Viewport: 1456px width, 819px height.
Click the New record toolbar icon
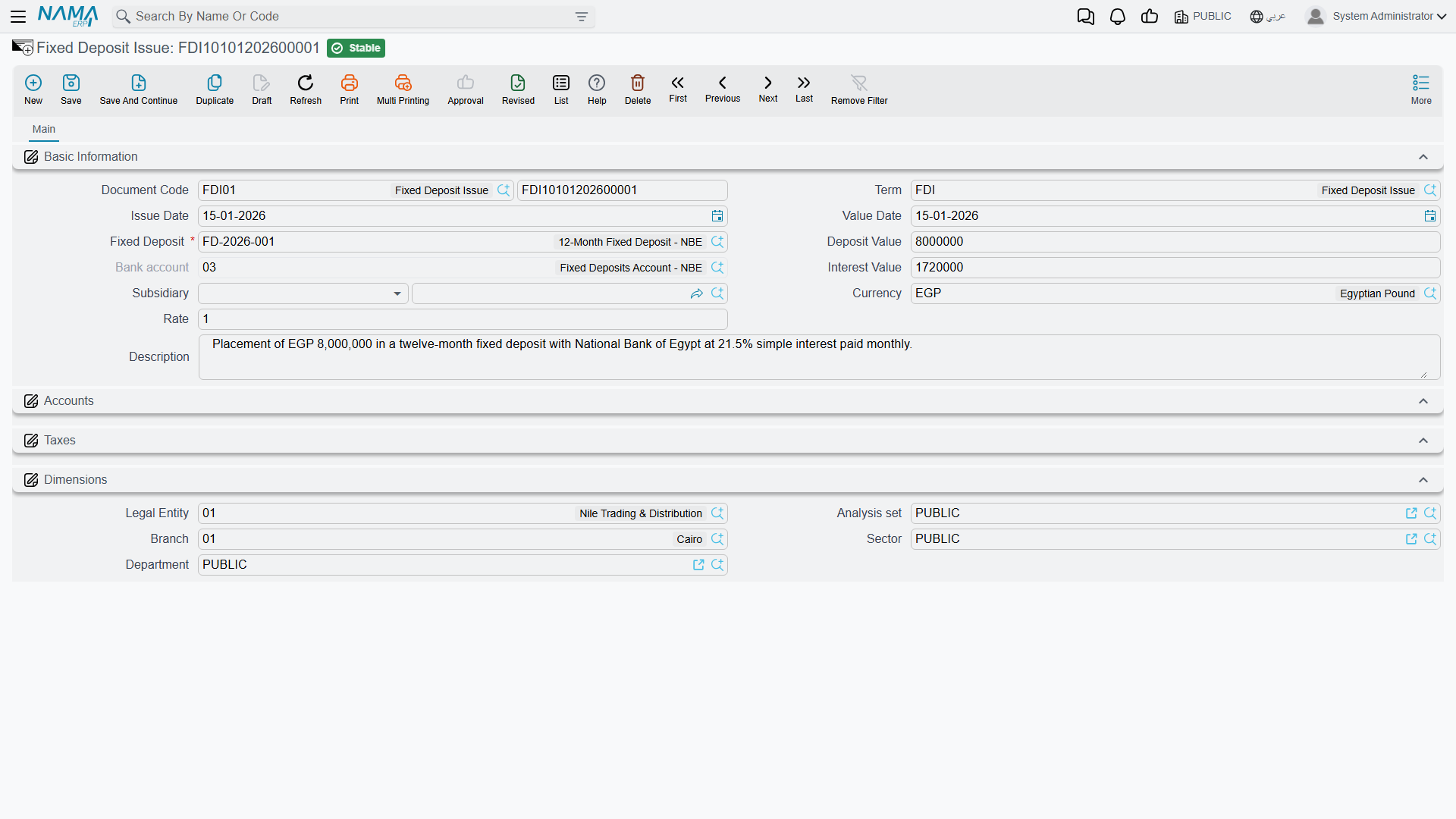[33, 89]
